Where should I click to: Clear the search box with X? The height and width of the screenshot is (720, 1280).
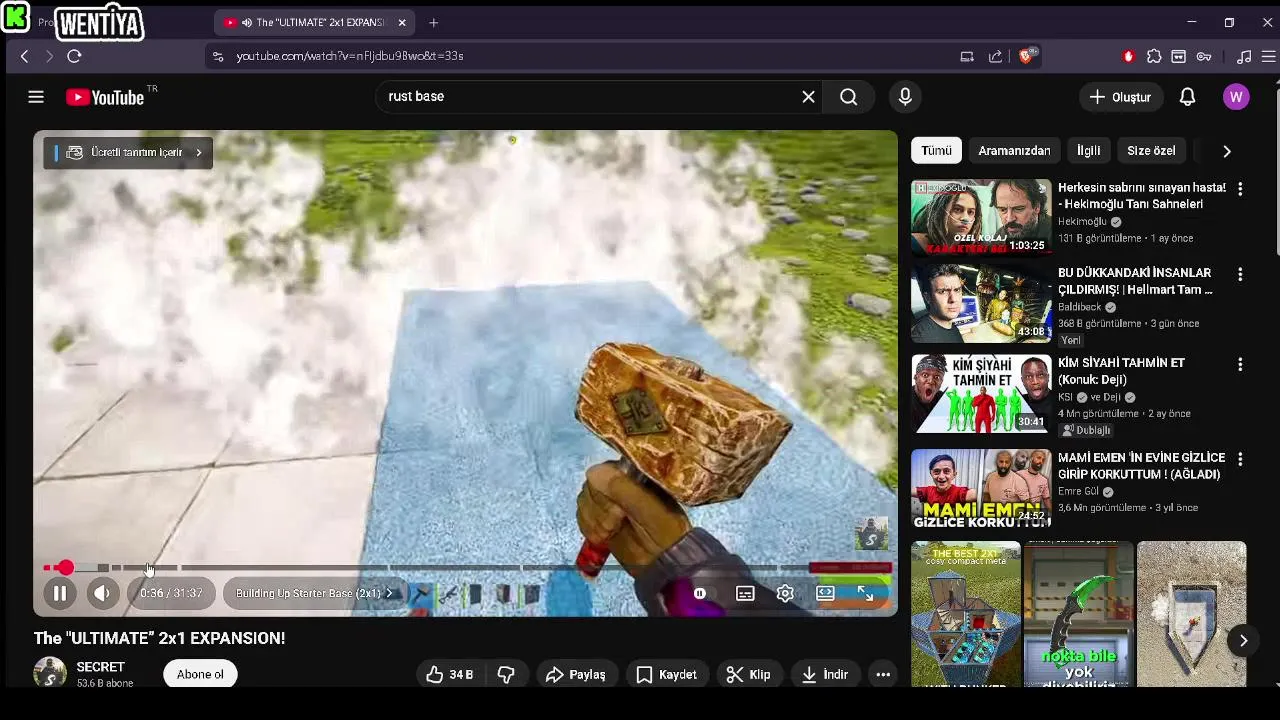808,97
